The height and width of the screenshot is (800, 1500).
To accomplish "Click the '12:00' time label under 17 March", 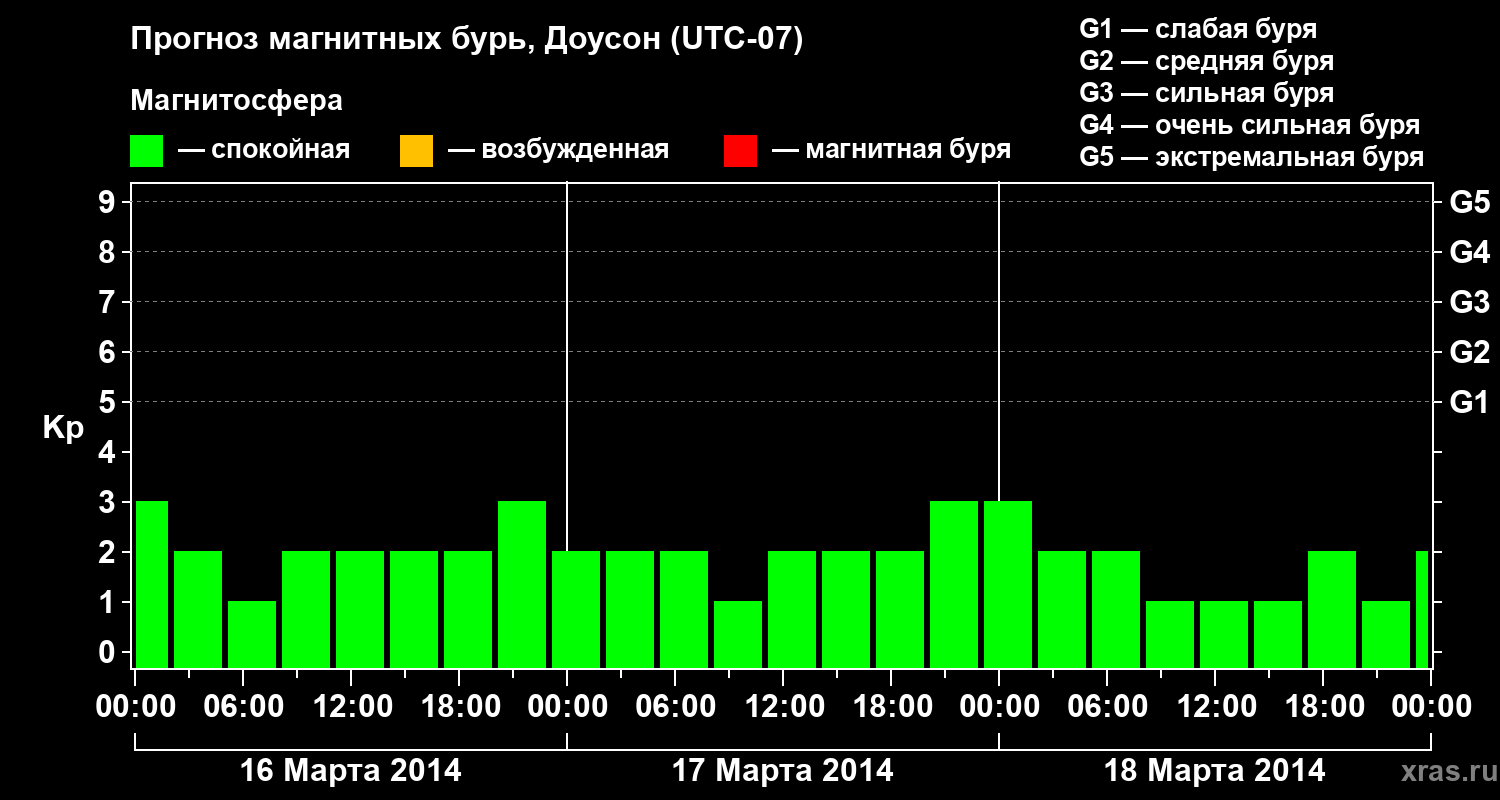I will 783,707.
